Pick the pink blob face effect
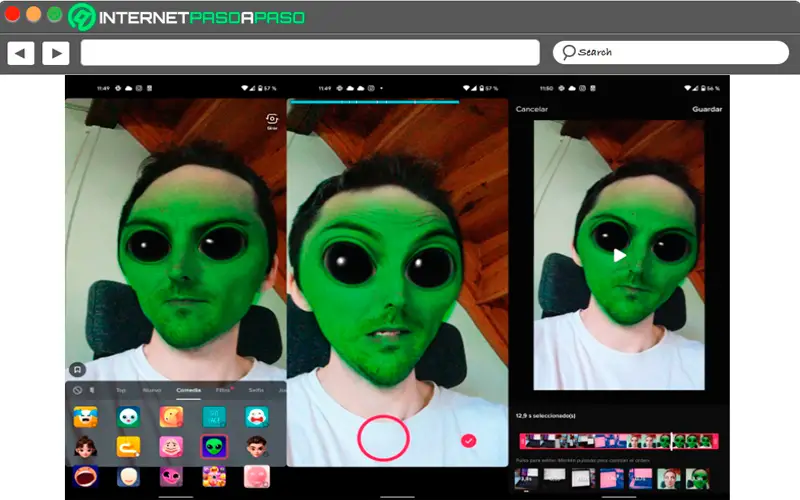Image resolution: width=800 pixels, height=500 pixels. (257, 477)
